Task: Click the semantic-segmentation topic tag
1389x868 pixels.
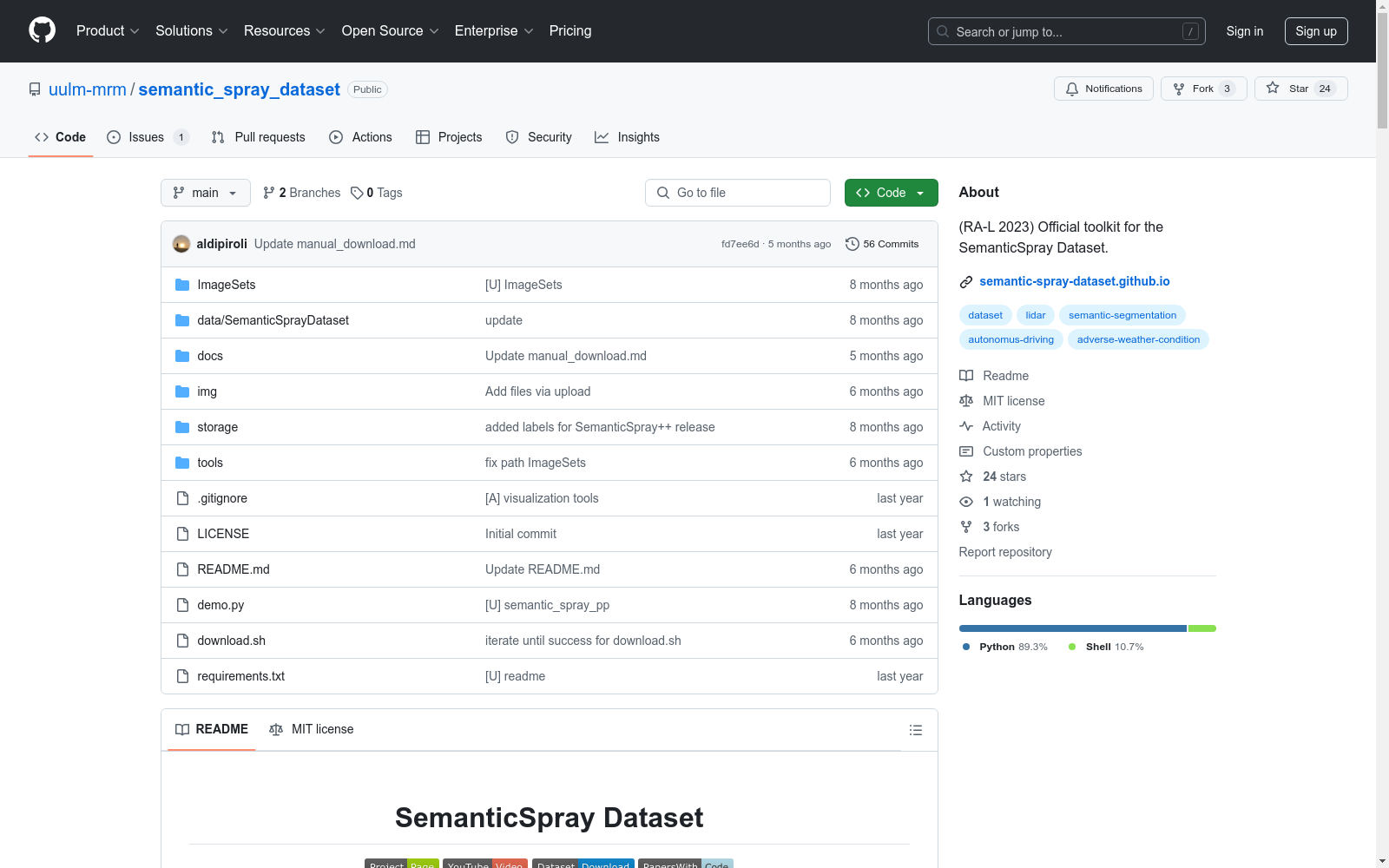Action: (x=1122, y=315)
